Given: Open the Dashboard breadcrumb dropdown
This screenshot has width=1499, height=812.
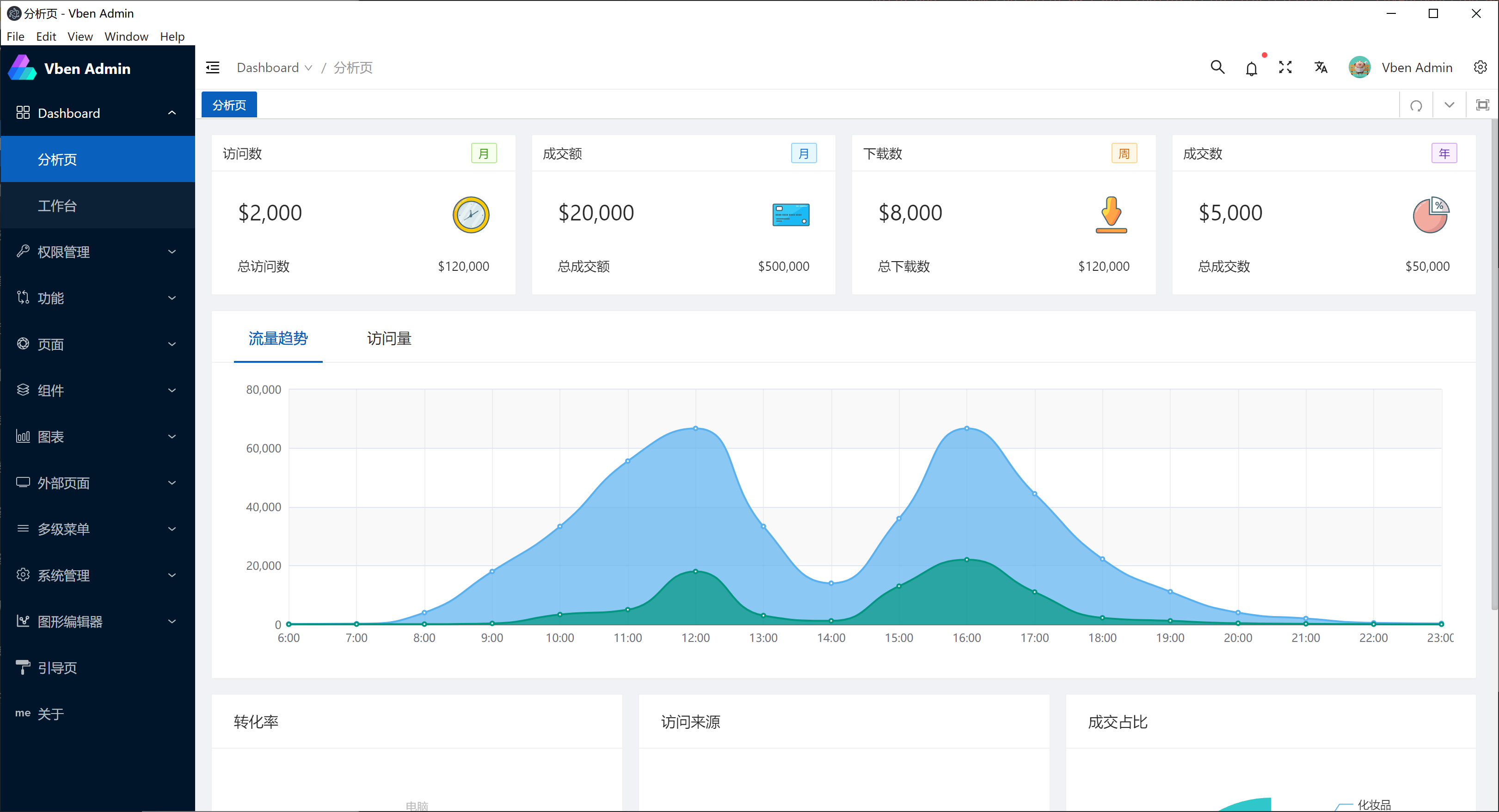Looking at the screenshot, I should pos(274,67).
